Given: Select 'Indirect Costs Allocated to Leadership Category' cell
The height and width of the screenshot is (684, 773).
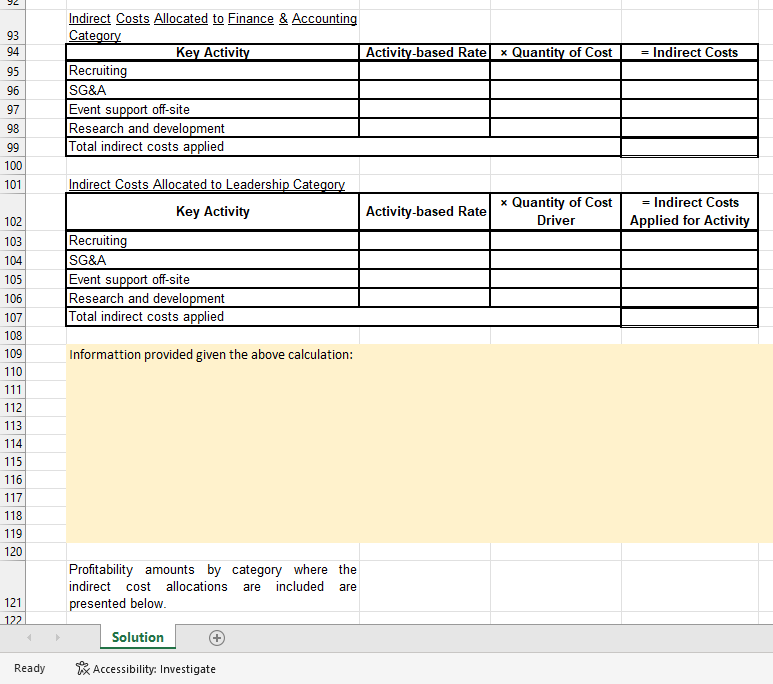Looking at the screenshot, I should pyautogui.click(x=212, y=184).
